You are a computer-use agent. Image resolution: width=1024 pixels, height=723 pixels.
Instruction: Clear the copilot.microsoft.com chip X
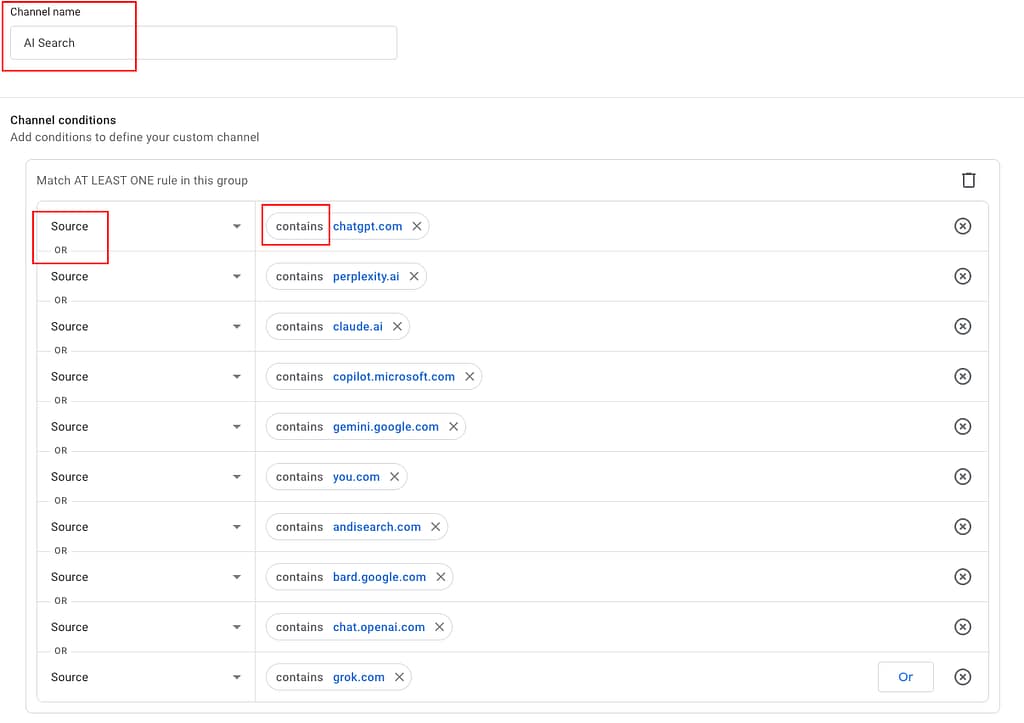coord(470,376)
